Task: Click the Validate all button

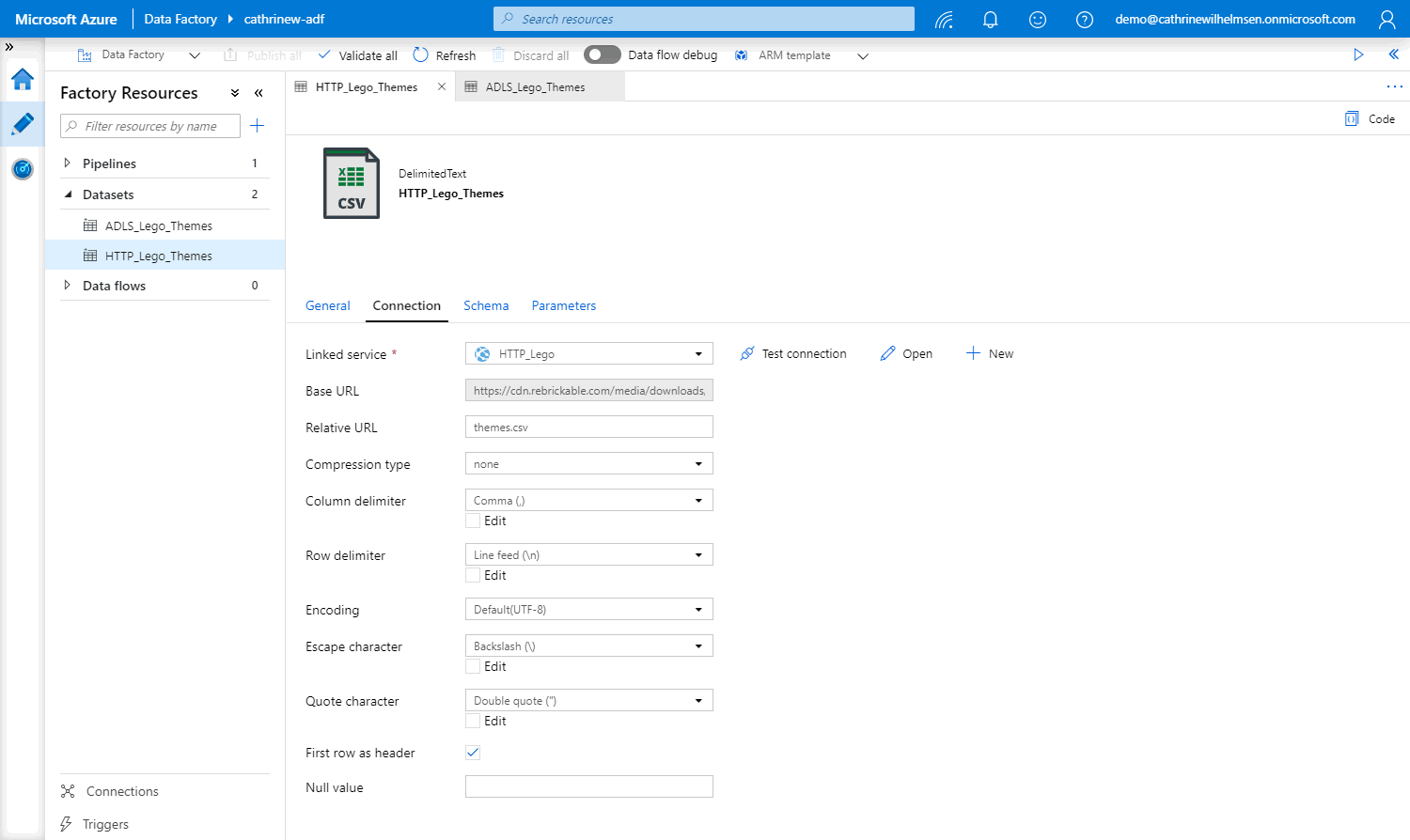Action: (358, 55)
